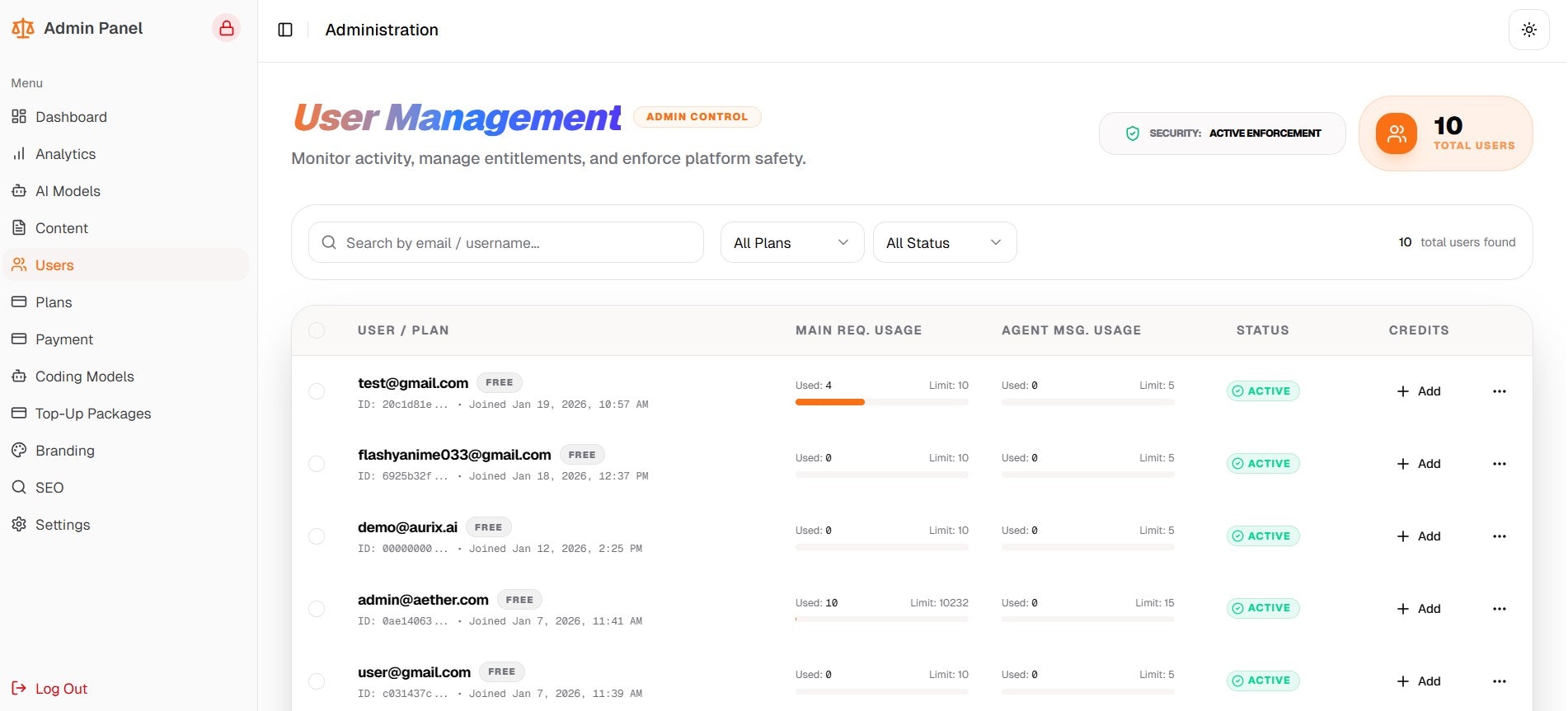Click the flashyanime033@gmail.com email text
Image resolution: width=1568 pixels, height=711 pixels.
click(454, 455)
